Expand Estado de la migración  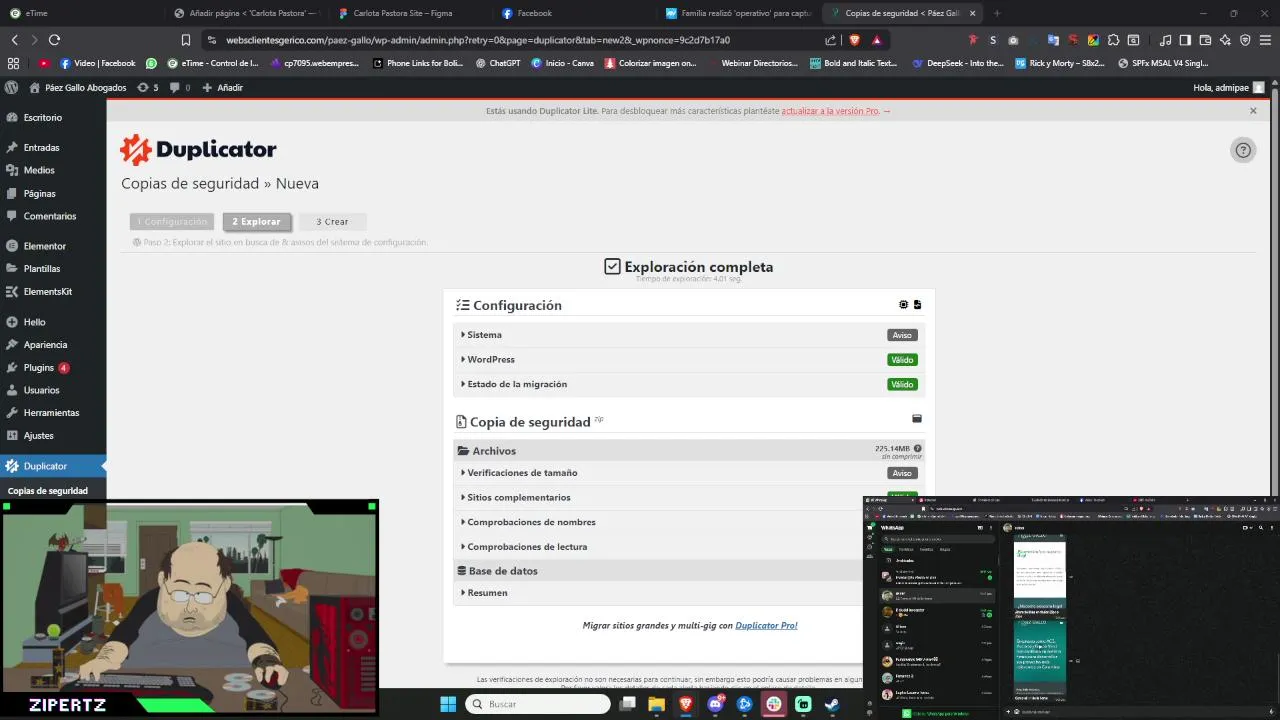pos(689,384)
